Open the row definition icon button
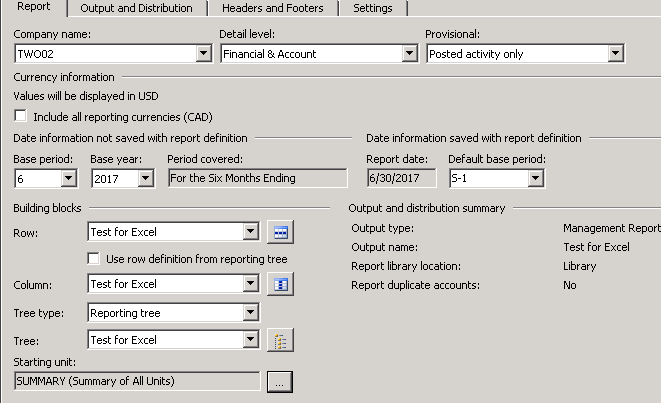The image size is (661, 403). (x=280, y=233)
